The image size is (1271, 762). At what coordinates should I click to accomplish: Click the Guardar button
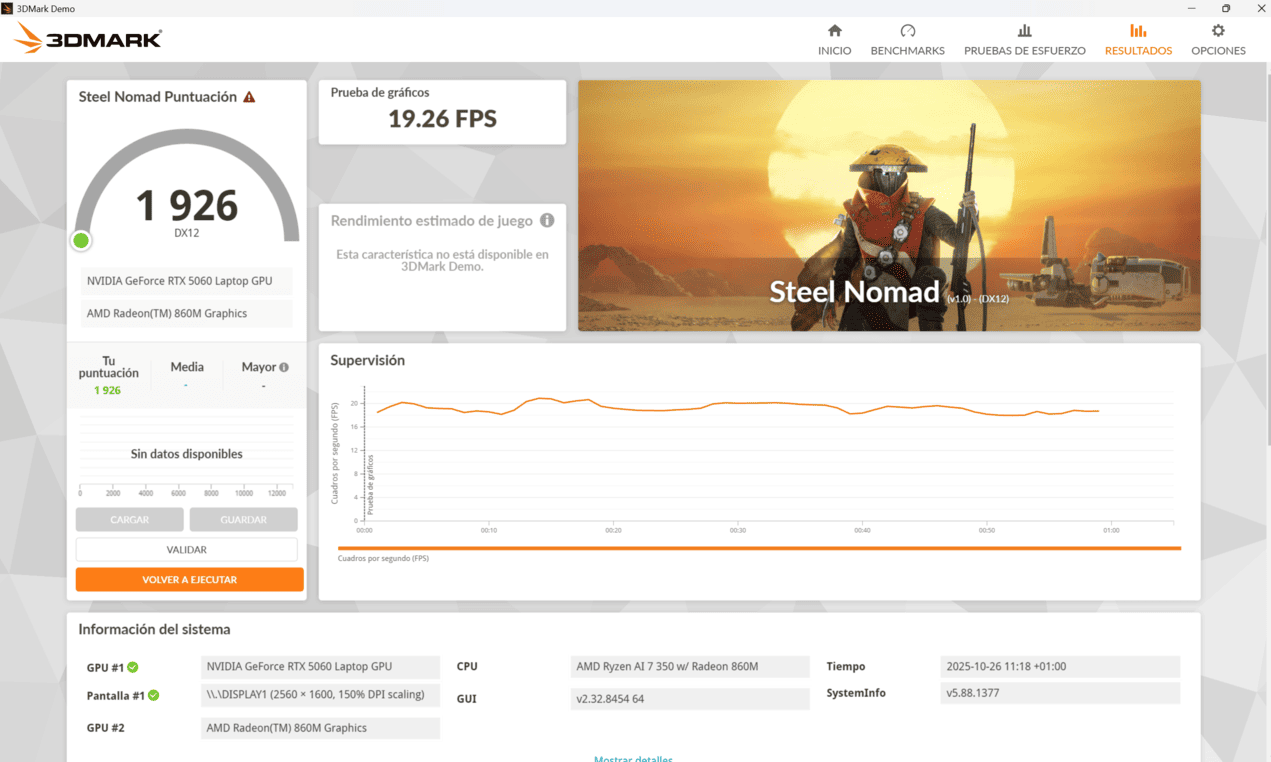243,520
